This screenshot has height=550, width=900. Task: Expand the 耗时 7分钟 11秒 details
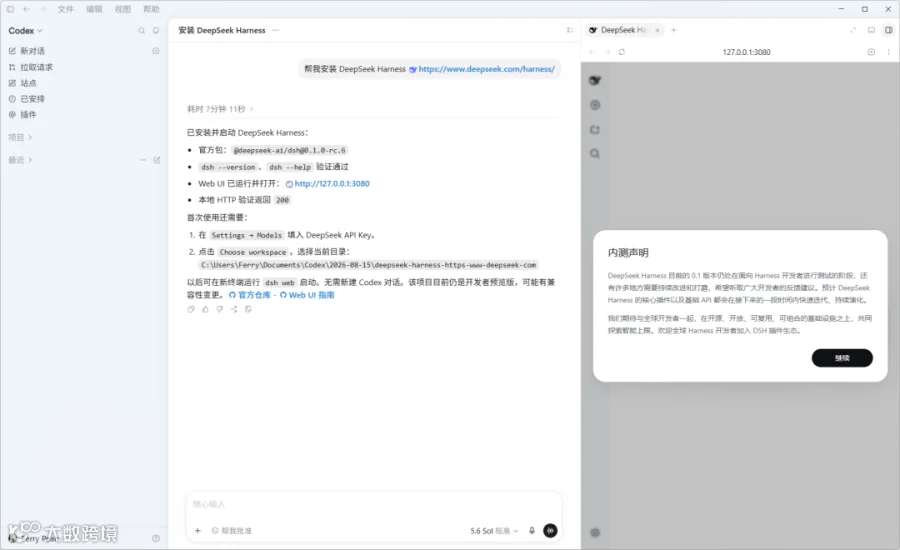[x=220, y=109]
